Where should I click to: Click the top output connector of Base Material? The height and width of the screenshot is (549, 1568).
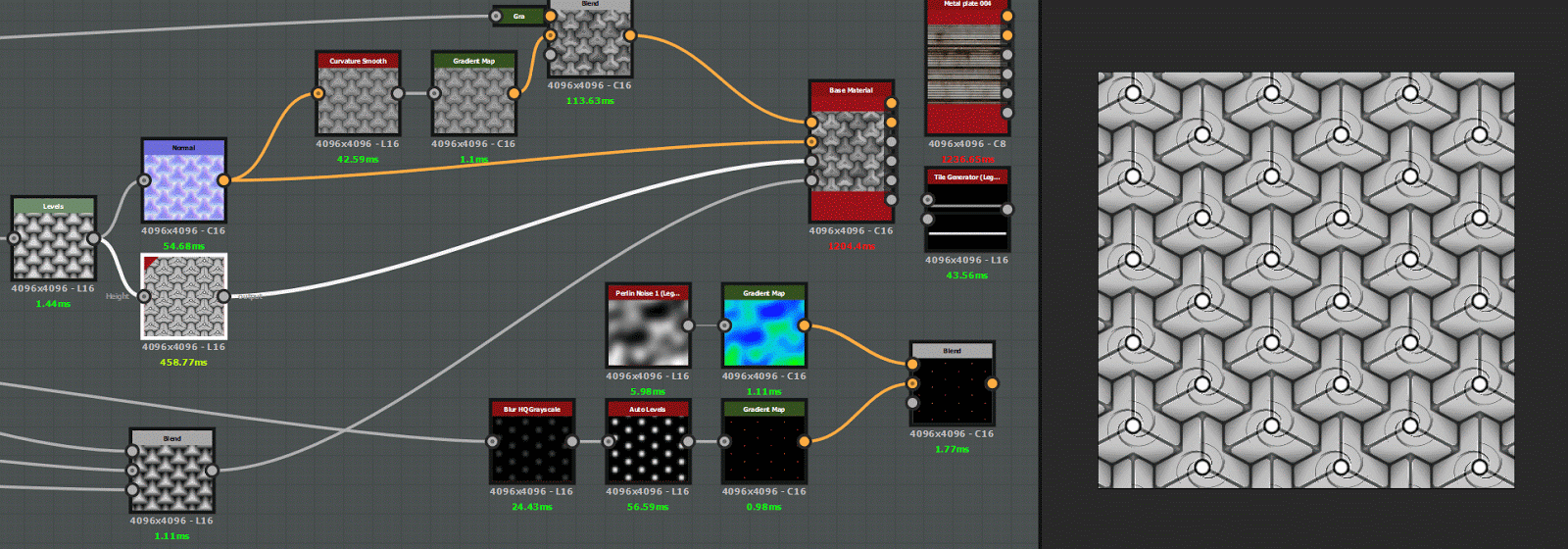click(x=891, y=103)
